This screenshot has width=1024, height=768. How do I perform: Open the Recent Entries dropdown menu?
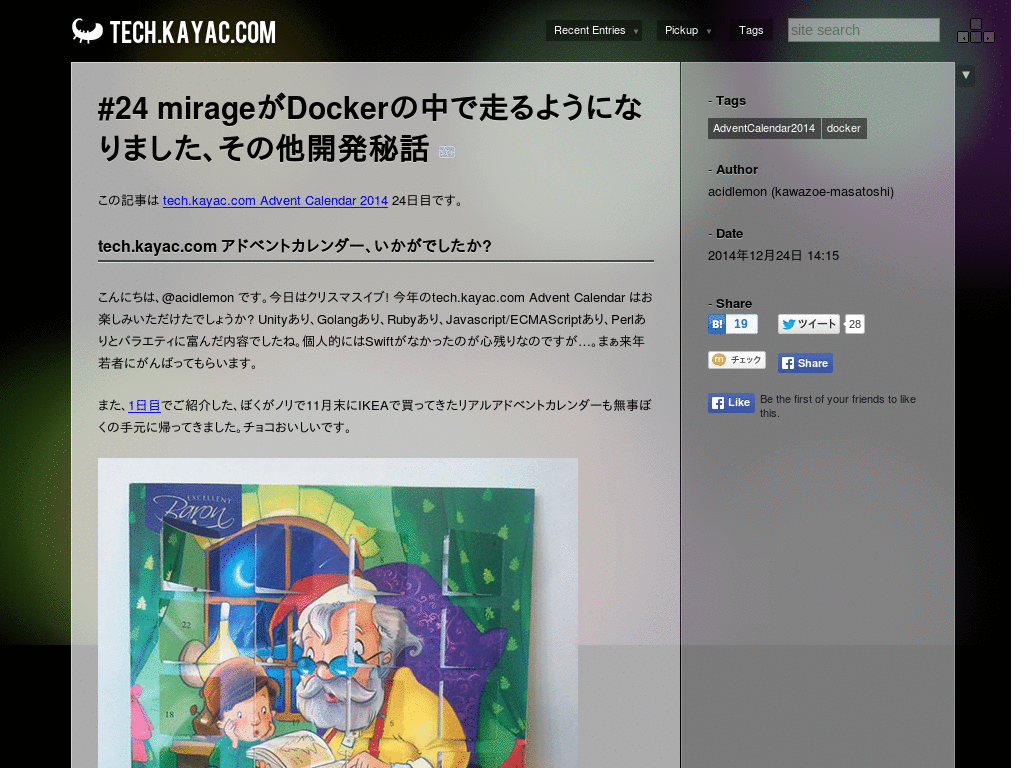594,30
